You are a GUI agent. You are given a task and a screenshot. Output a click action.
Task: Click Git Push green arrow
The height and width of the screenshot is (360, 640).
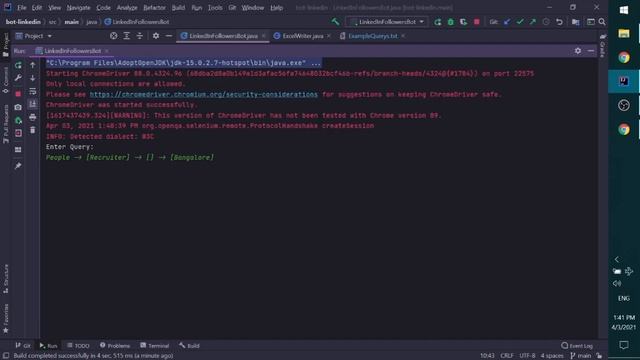[x=533, y=22]
